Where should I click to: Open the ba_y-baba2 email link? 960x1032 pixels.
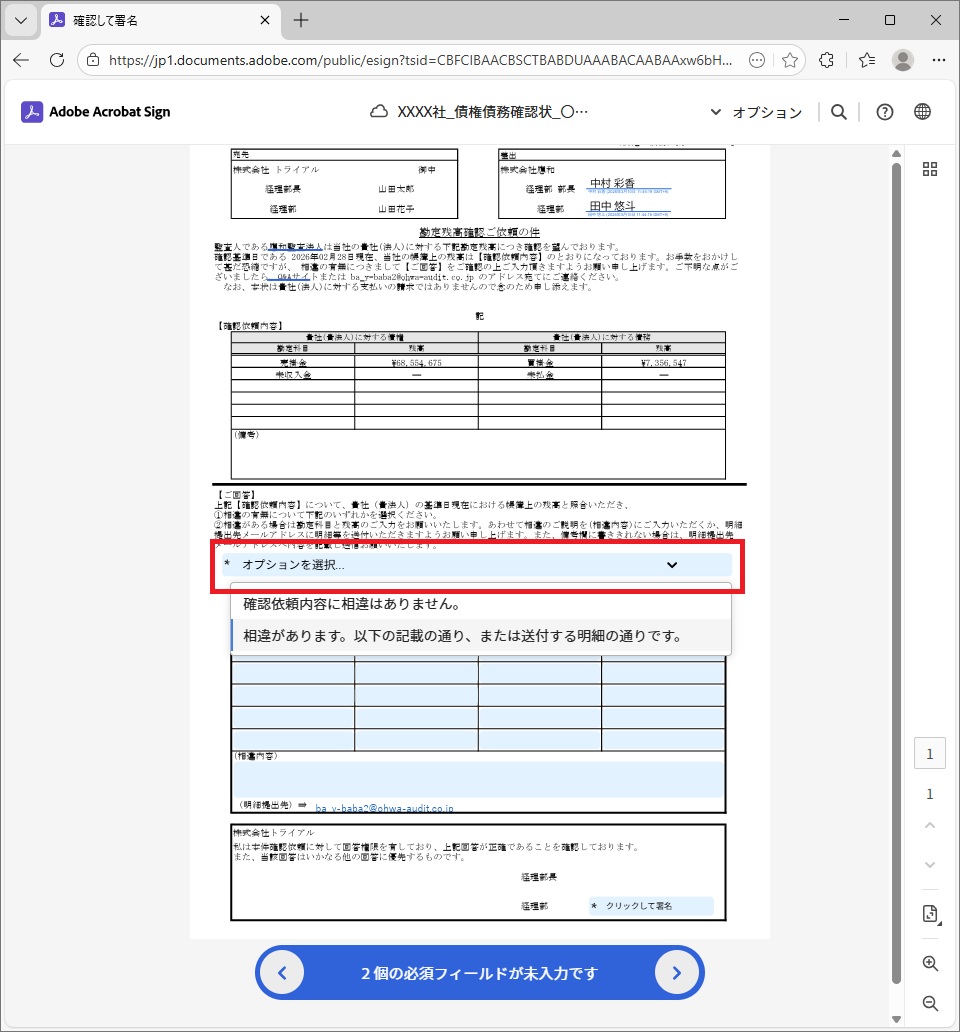(384, 808)
